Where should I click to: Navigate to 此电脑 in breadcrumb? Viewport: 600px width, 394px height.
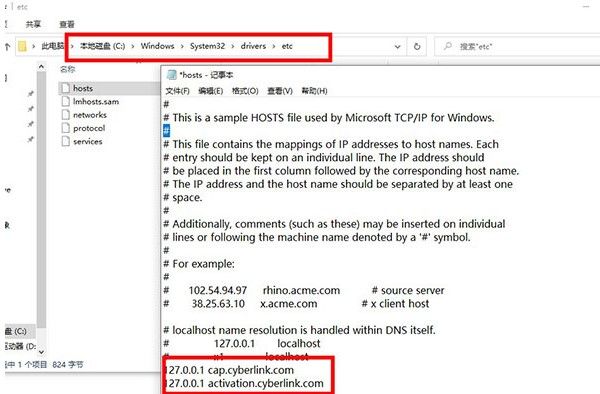coord(52,46)
